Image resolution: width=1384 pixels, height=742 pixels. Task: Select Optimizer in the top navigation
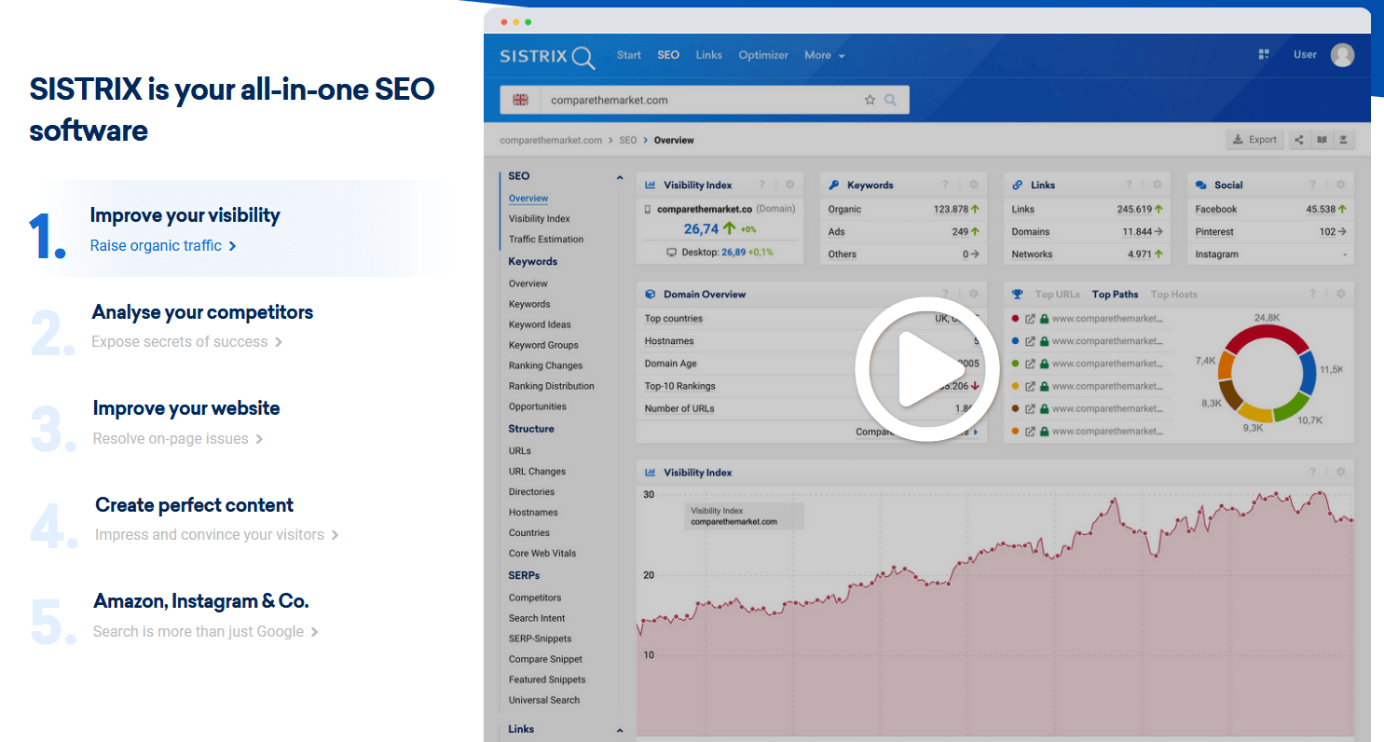pyautogui.click(x=763, y=55)
